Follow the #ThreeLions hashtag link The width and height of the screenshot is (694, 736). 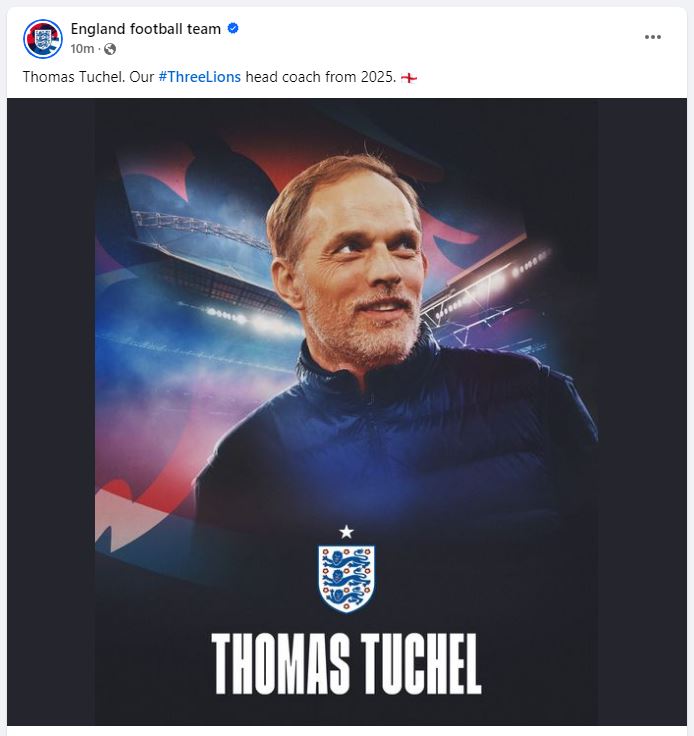[x=199, y=77]
